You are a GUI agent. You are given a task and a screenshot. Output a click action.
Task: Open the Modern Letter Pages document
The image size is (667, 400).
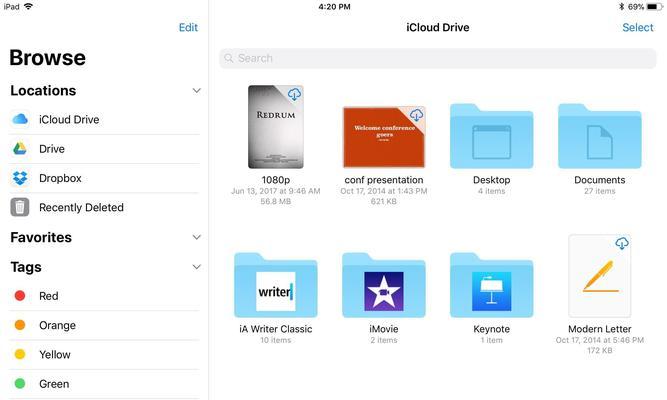coord(599,276)
